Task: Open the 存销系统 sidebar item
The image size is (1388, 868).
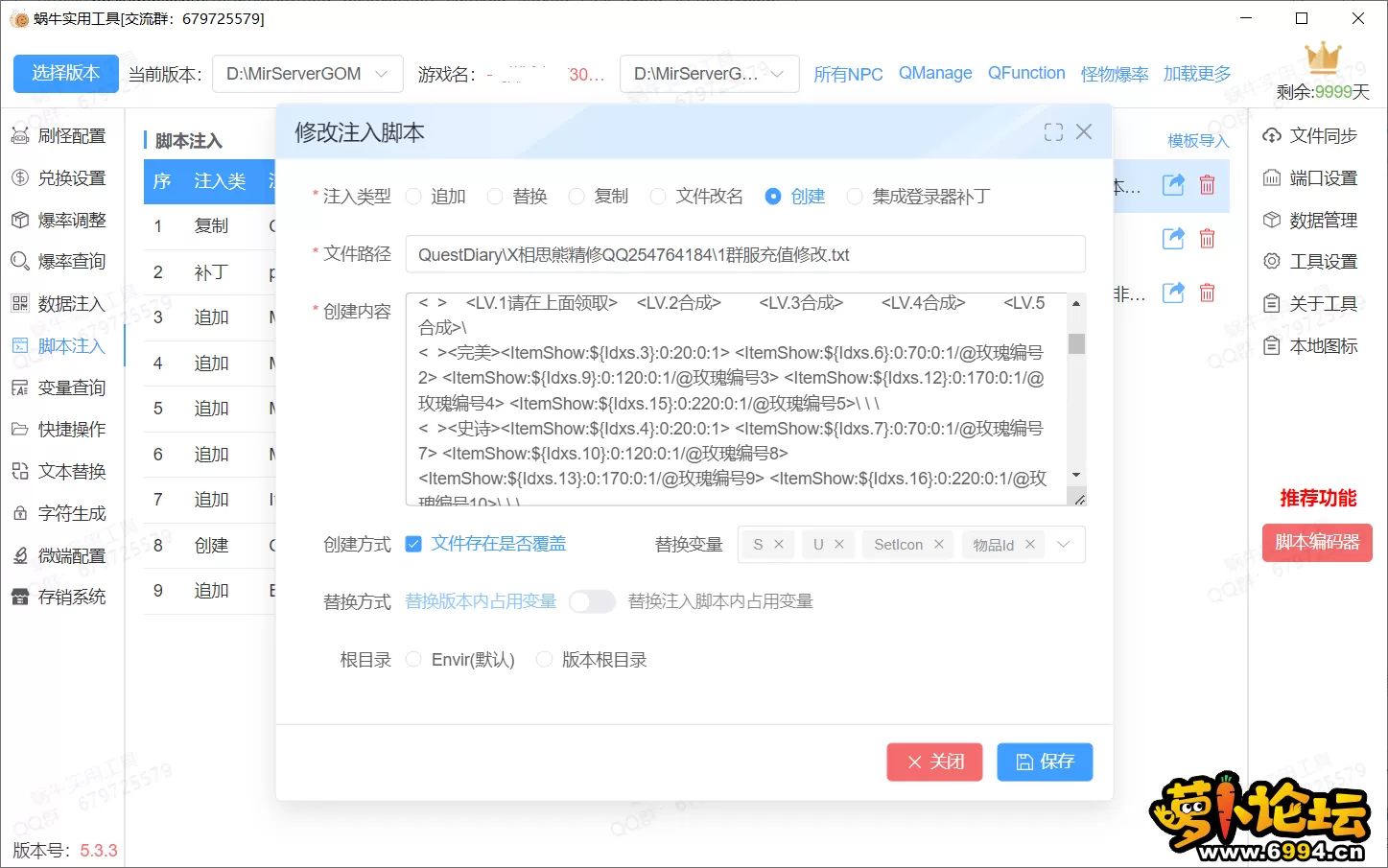Action: pyautogui.click(x=59, y=598)
